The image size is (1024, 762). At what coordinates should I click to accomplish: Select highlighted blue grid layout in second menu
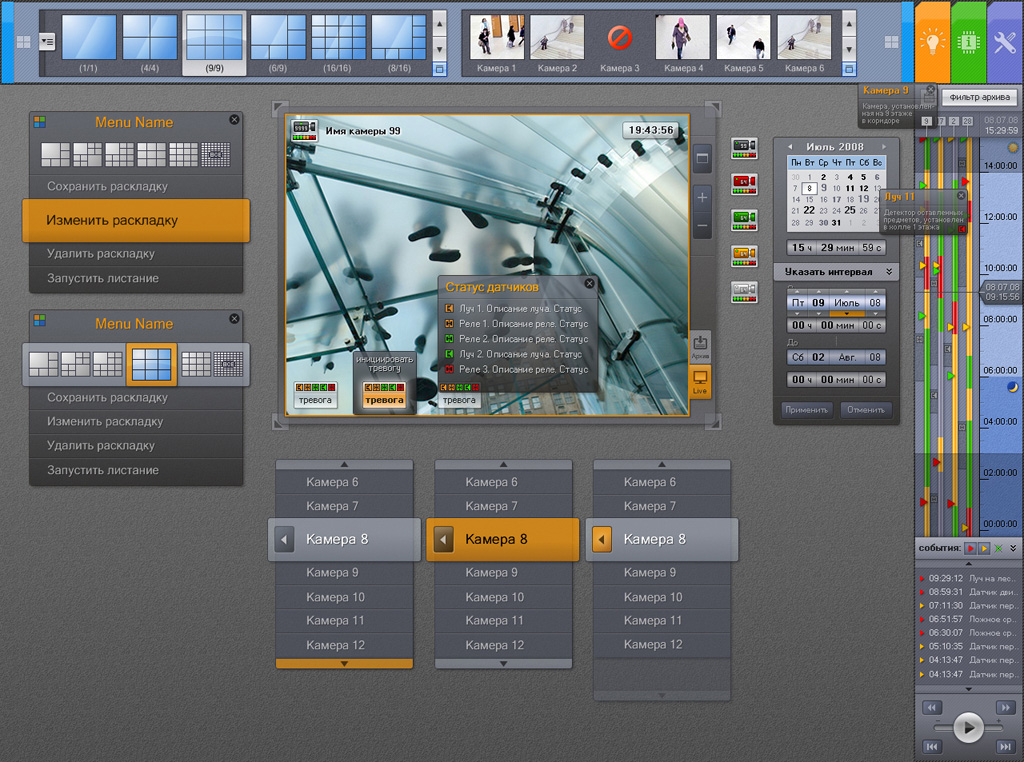click(x=152, y=364)
